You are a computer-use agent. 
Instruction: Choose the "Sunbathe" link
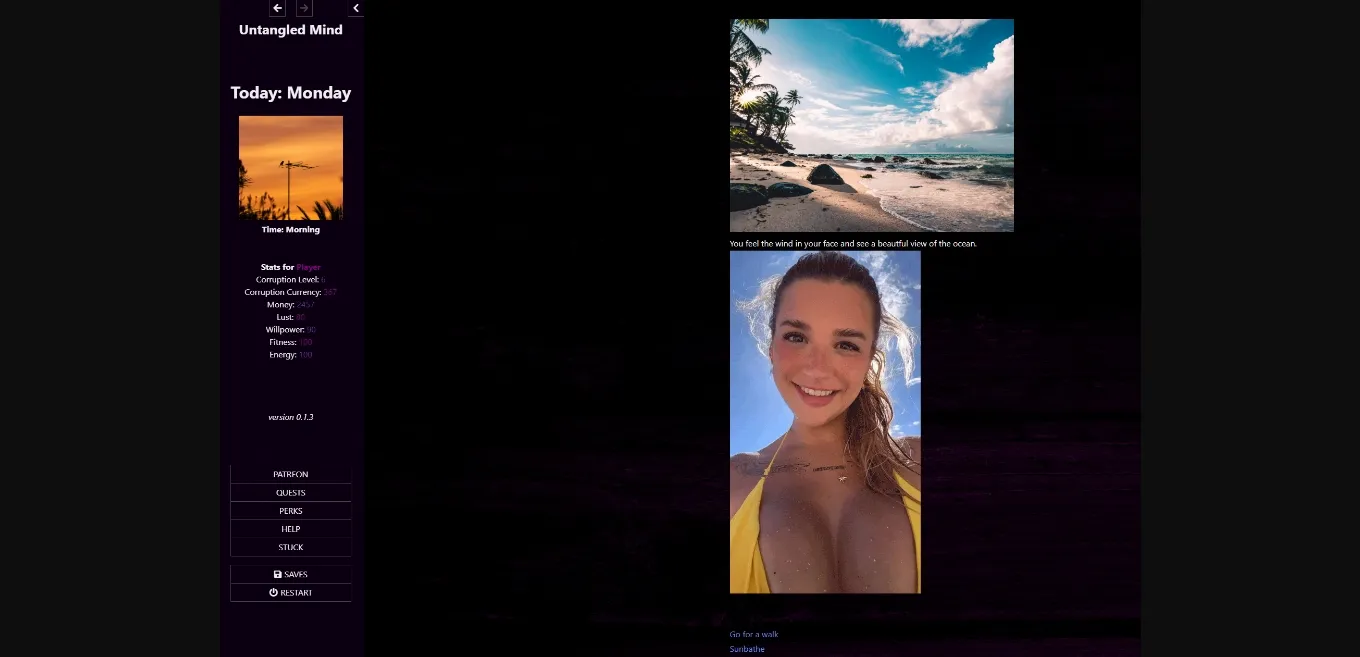[x=747, y=649]
